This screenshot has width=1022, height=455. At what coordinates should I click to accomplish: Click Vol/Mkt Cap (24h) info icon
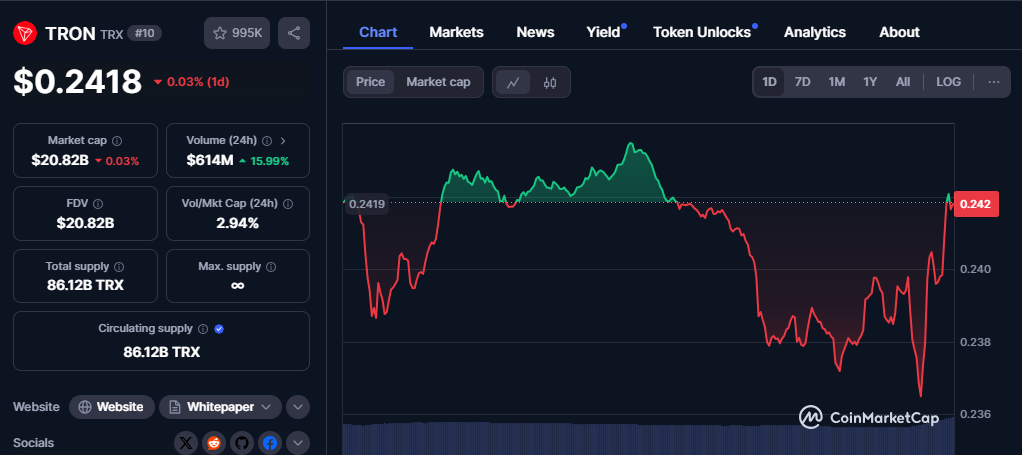(x=288, y=203)
